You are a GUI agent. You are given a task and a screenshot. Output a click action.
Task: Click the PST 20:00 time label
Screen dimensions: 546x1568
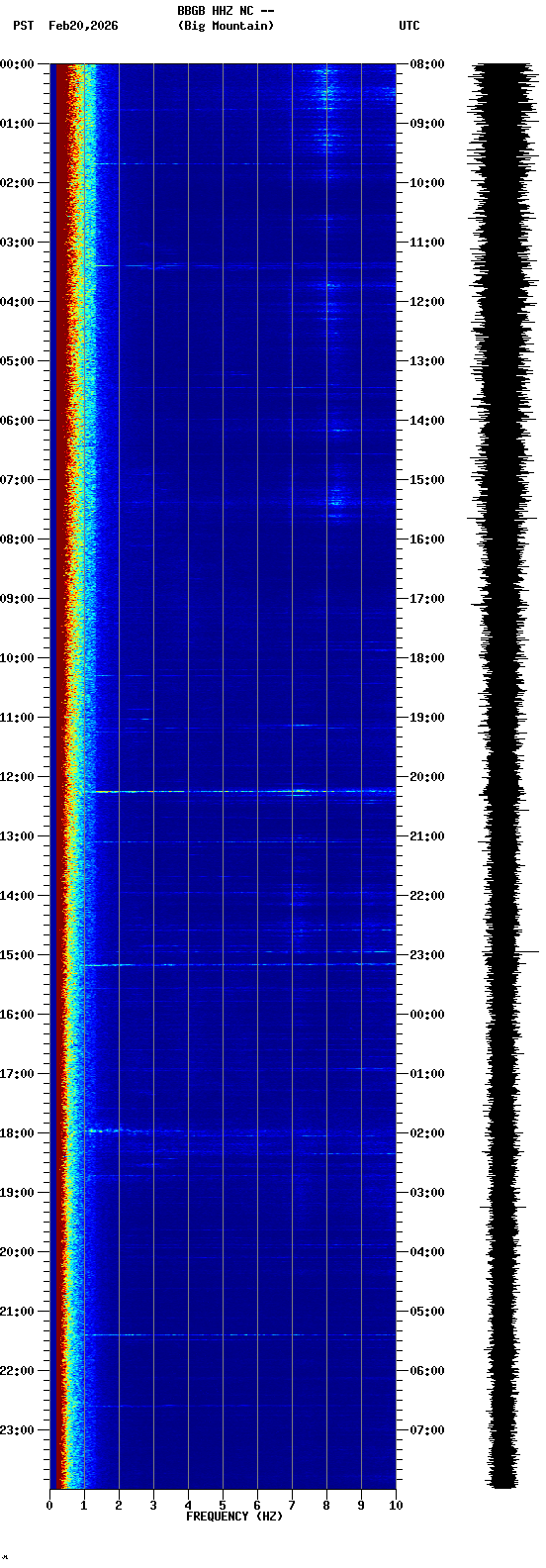[x=18, y=1252]
